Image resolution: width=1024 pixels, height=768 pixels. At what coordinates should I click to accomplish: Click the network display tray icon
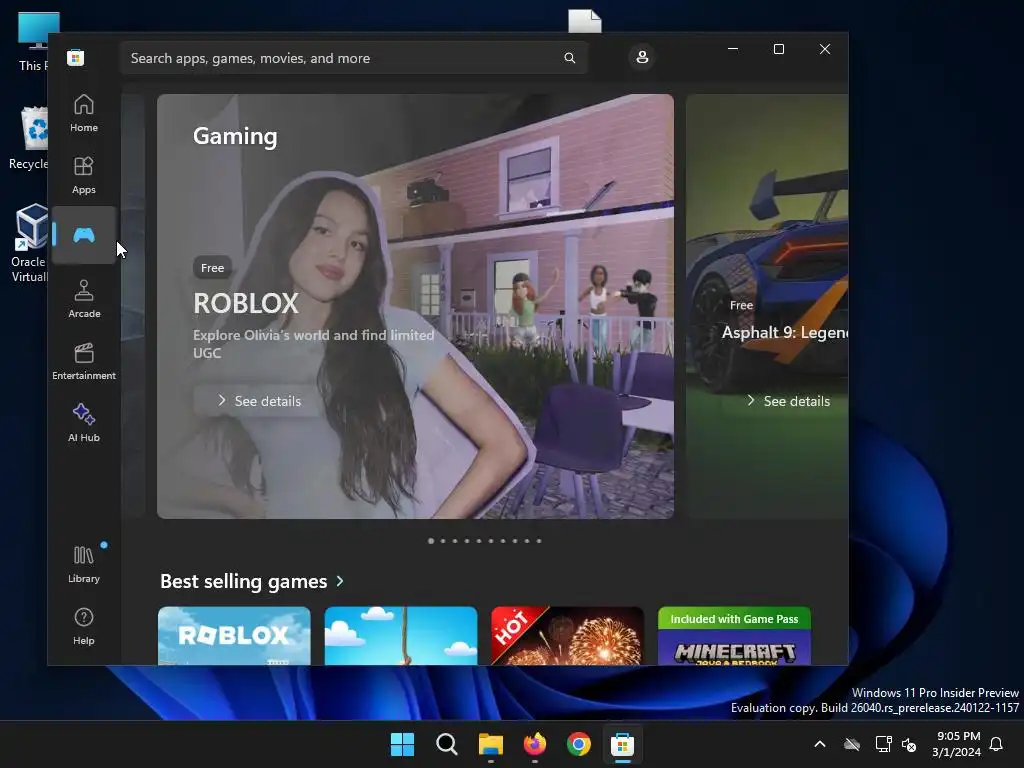coord(883,744)
